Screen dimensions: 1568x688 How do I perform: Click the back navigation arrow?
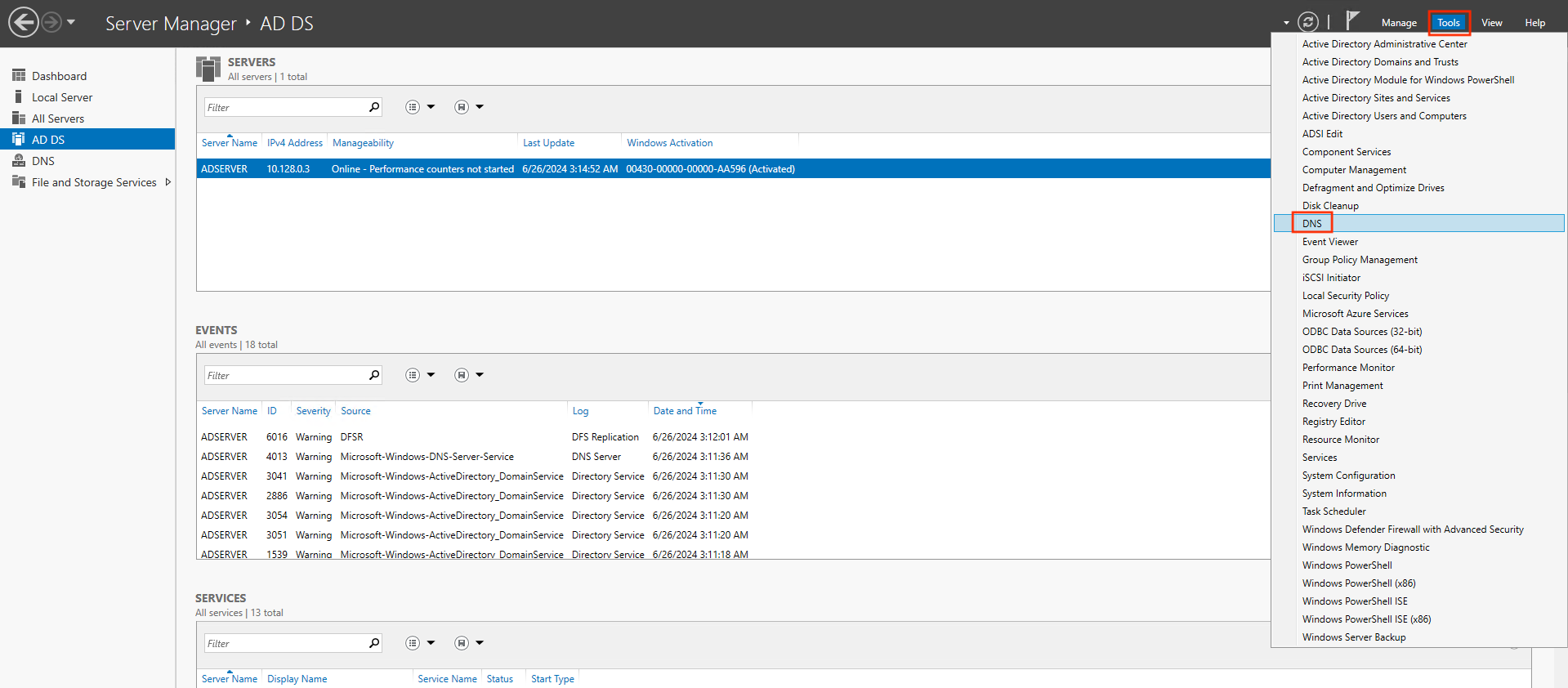click(x=24, y=22)
